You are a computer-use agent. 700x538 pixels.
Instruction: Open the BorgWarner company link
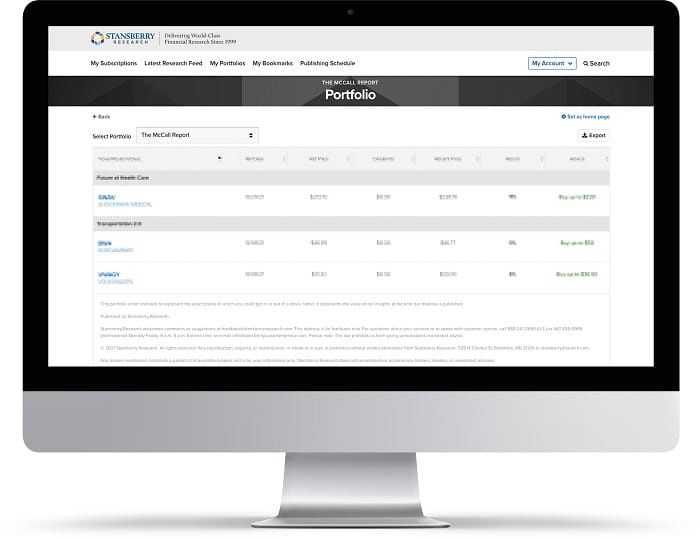116,250
